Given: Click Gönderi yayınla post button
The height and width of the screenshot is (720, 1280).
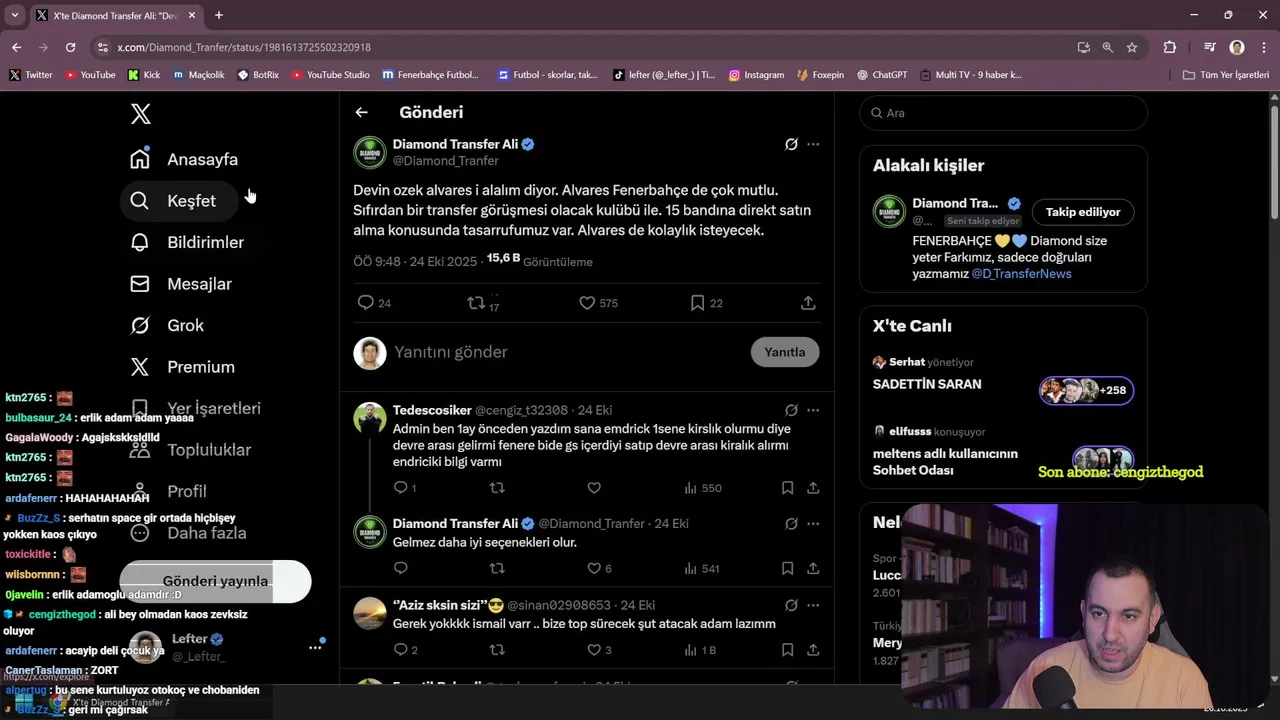Looking at the screenshot, I should [215, 582].
